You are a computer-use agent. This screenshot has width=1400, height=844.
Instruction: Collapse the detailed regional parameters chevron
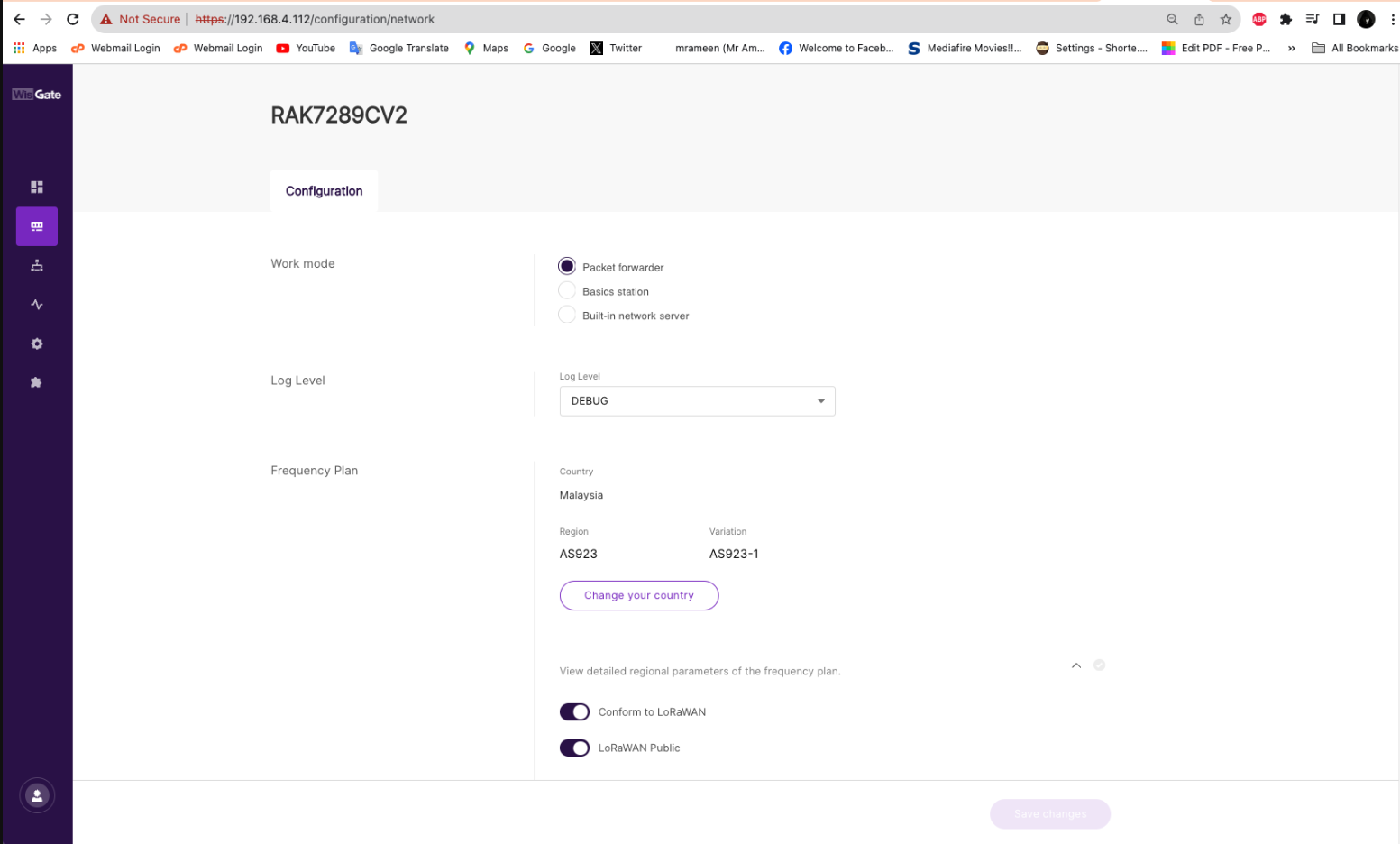tap(1075, 665)
